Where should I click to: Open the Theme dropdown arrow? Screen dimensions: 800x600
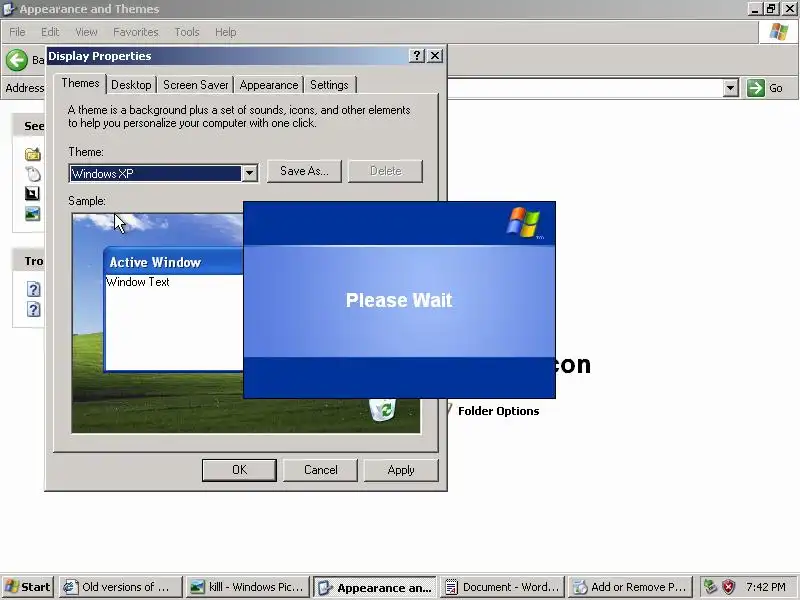click(249, 173)
